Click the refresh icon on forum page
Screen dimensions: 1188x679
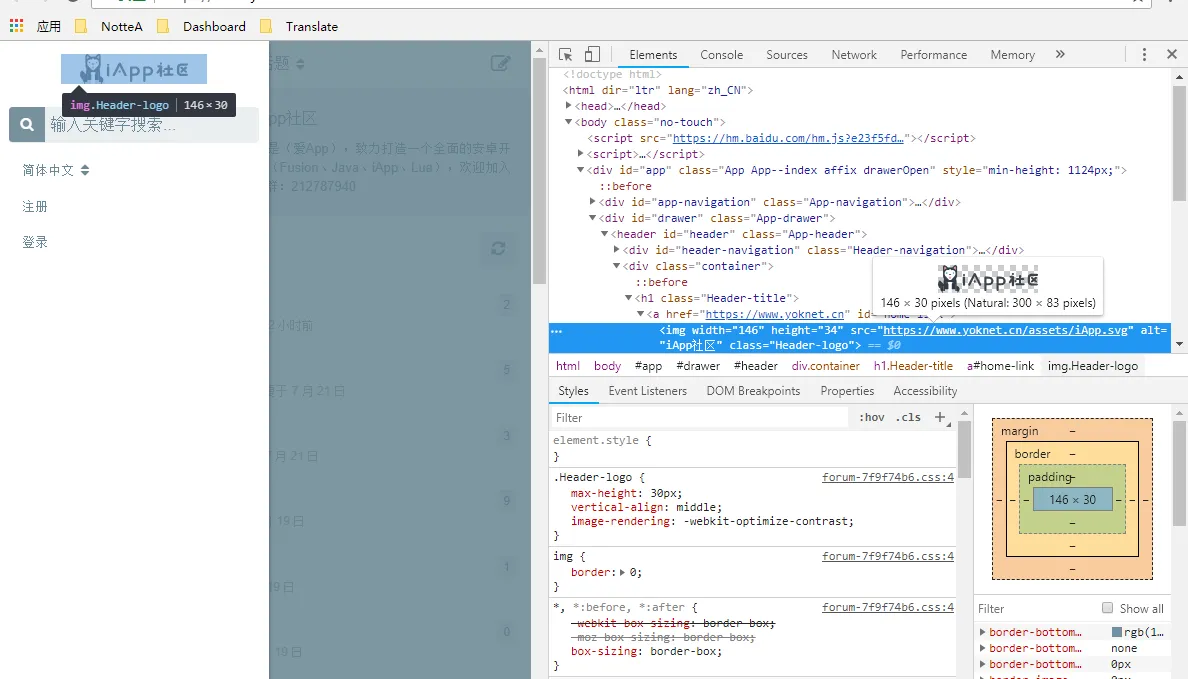coord(498,249)
